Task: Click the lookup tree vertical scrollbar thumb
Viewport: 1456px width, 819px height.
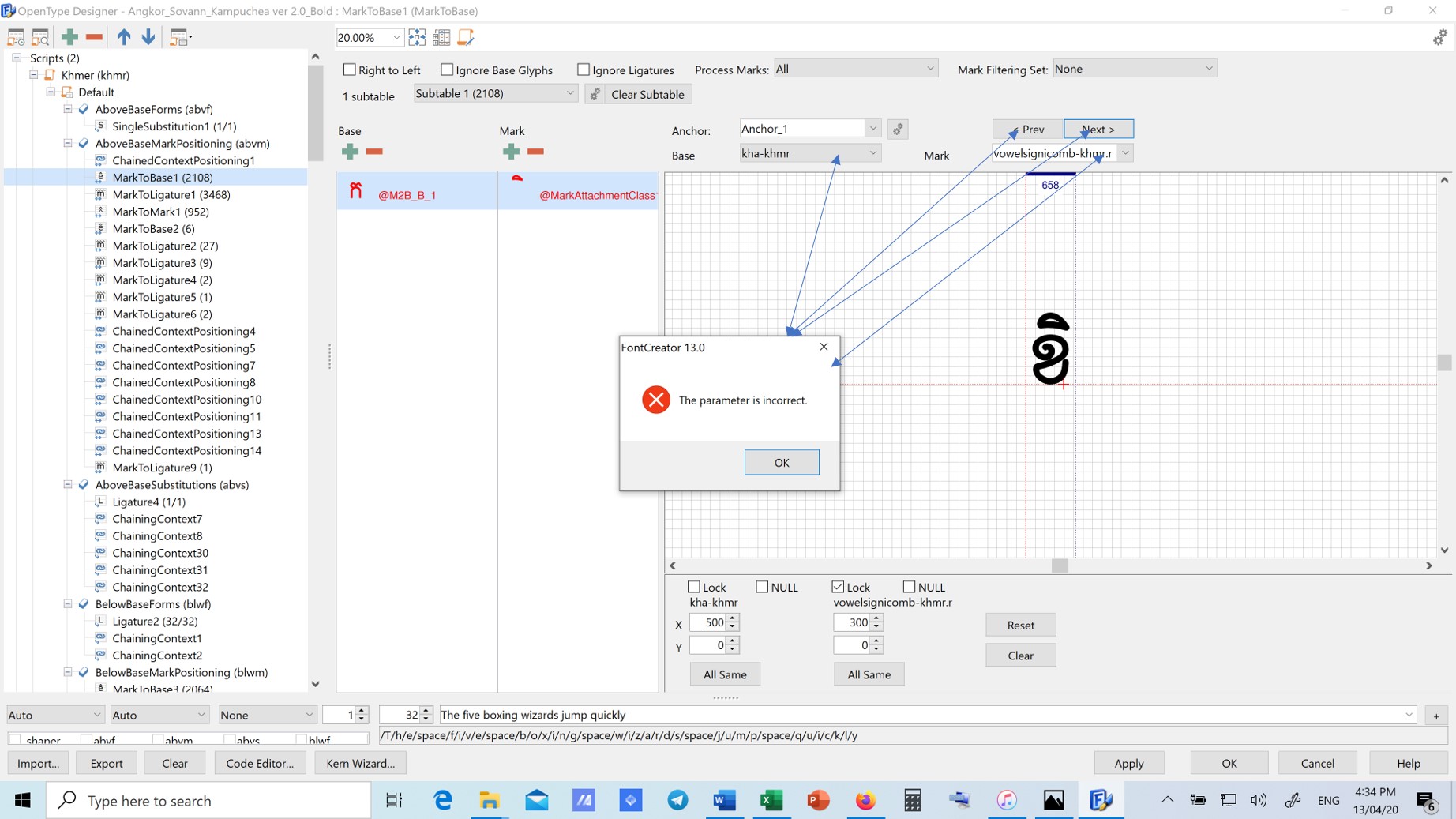Action: 315,113
